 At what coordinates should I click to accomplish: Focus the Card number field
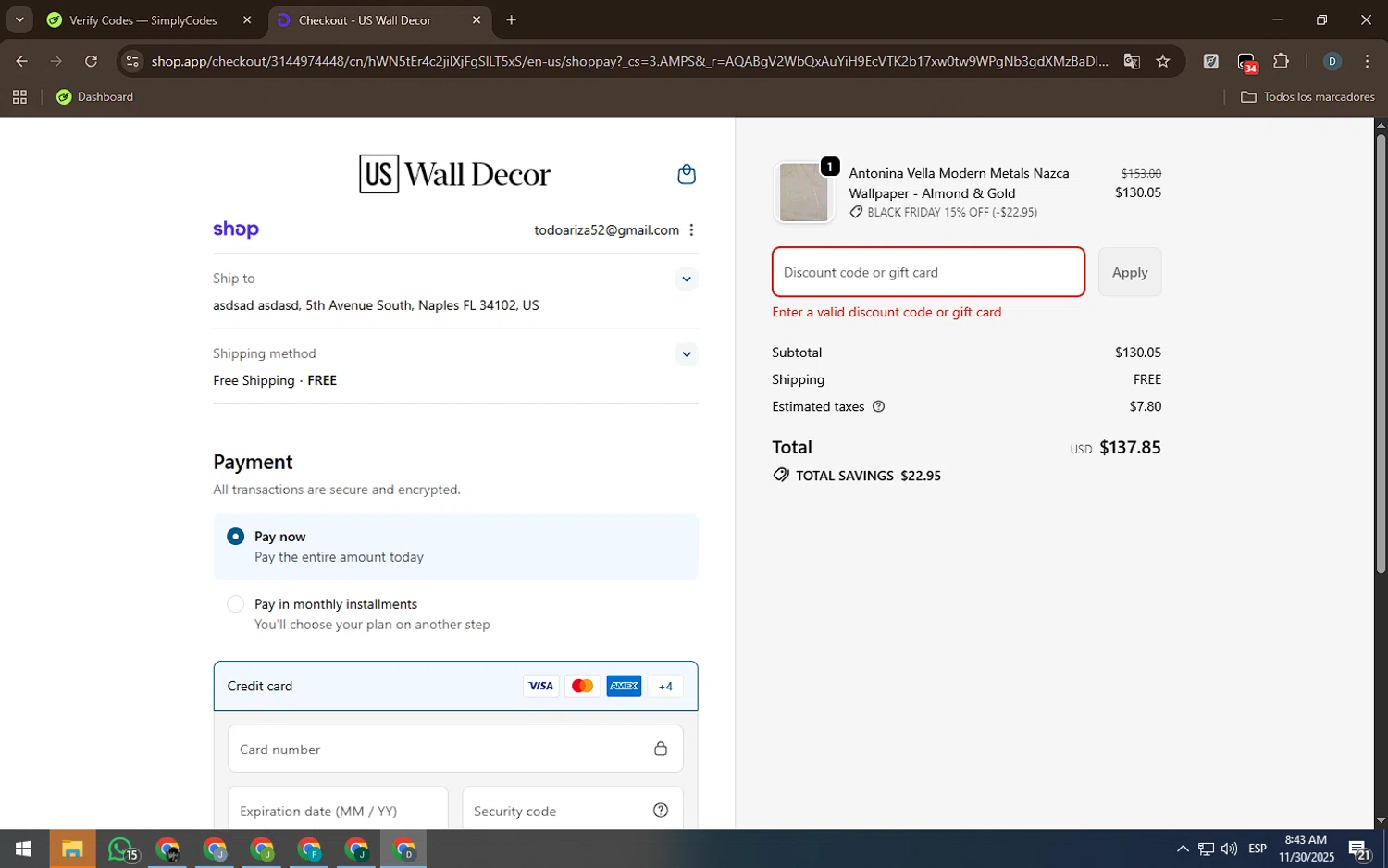coord(455,749)
